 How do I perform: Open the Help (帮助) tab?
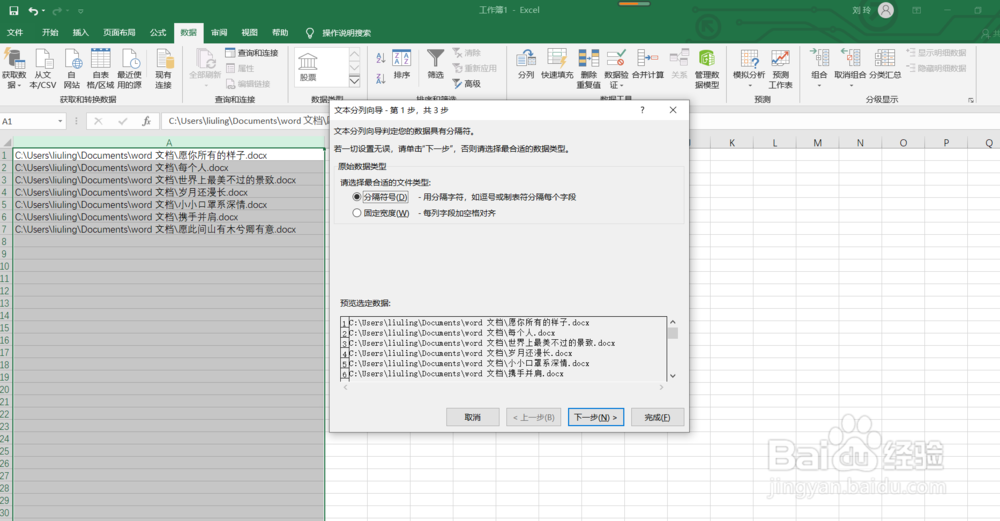(280, 33)
